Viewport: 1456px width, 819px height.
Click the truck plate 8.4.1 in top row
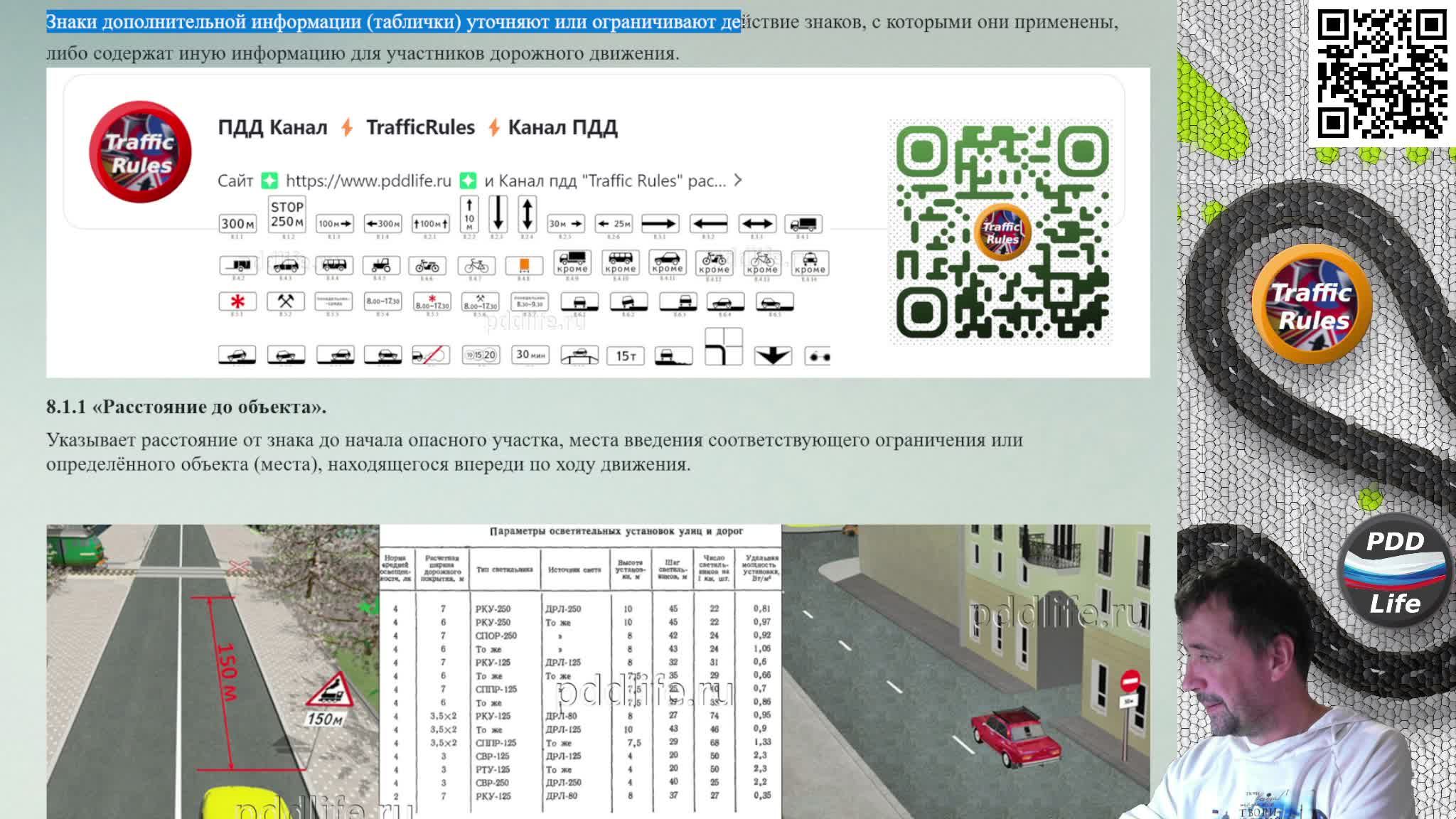coord(803,224)
